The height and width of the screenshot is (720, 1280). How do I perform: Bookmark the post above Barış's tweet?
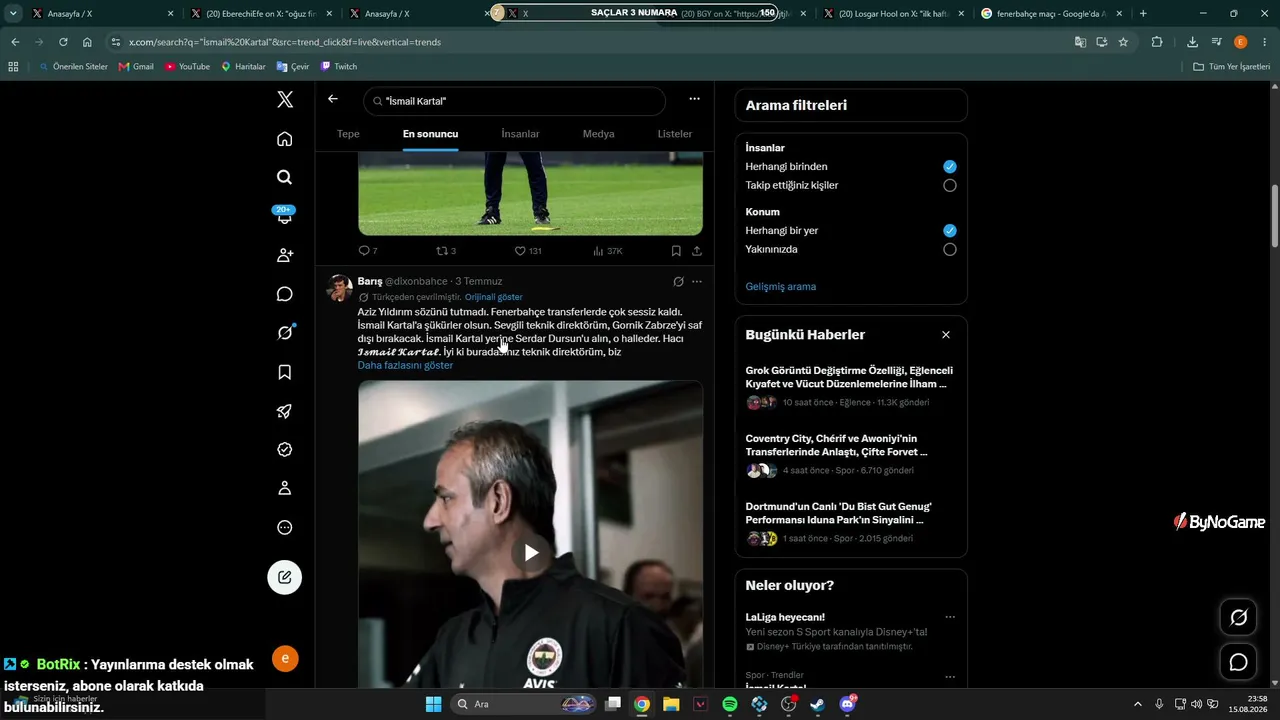coord(676,251)
